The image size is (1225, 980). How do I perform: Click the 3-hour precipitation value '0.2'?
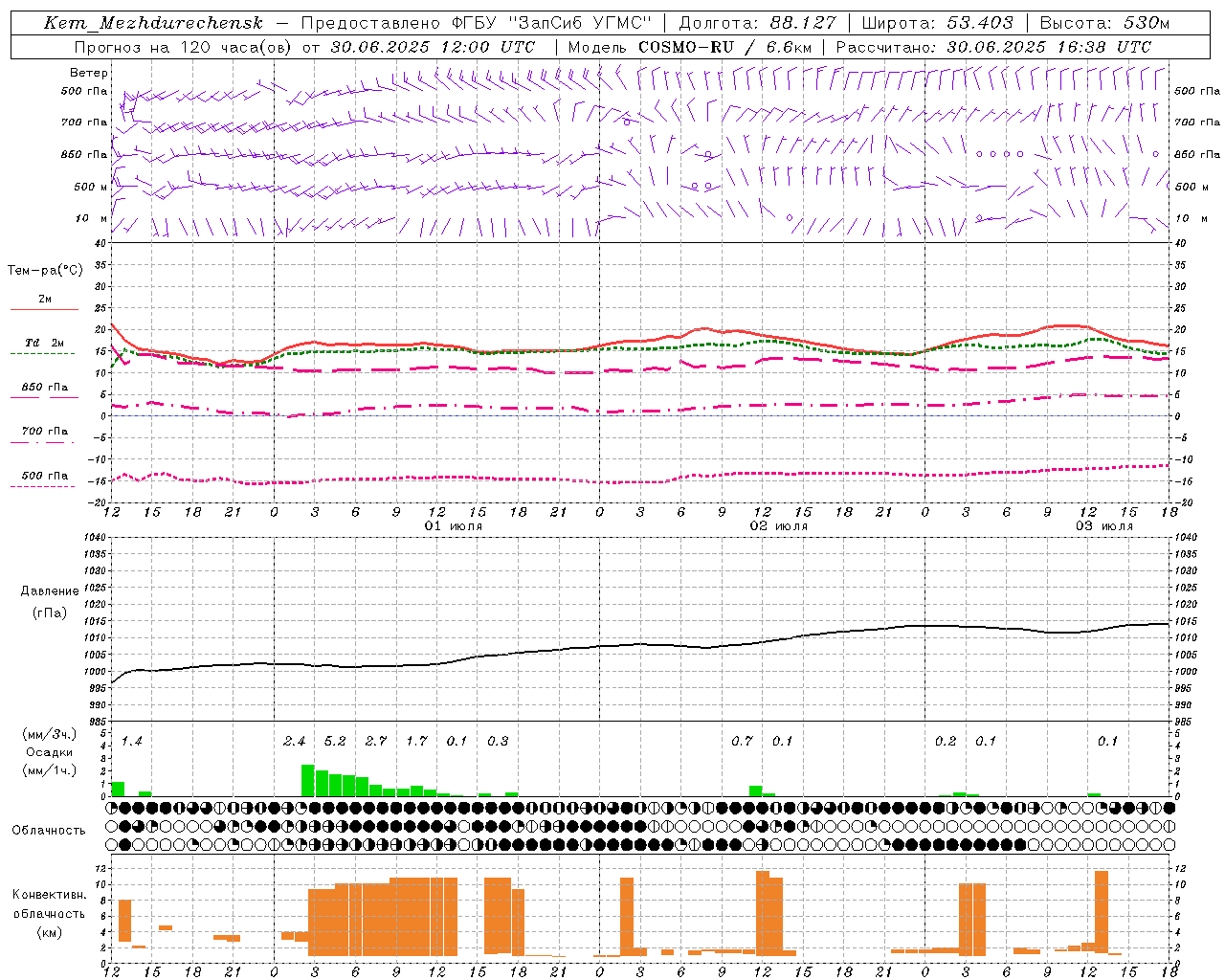pyautogui.click(x=945, y=741)
